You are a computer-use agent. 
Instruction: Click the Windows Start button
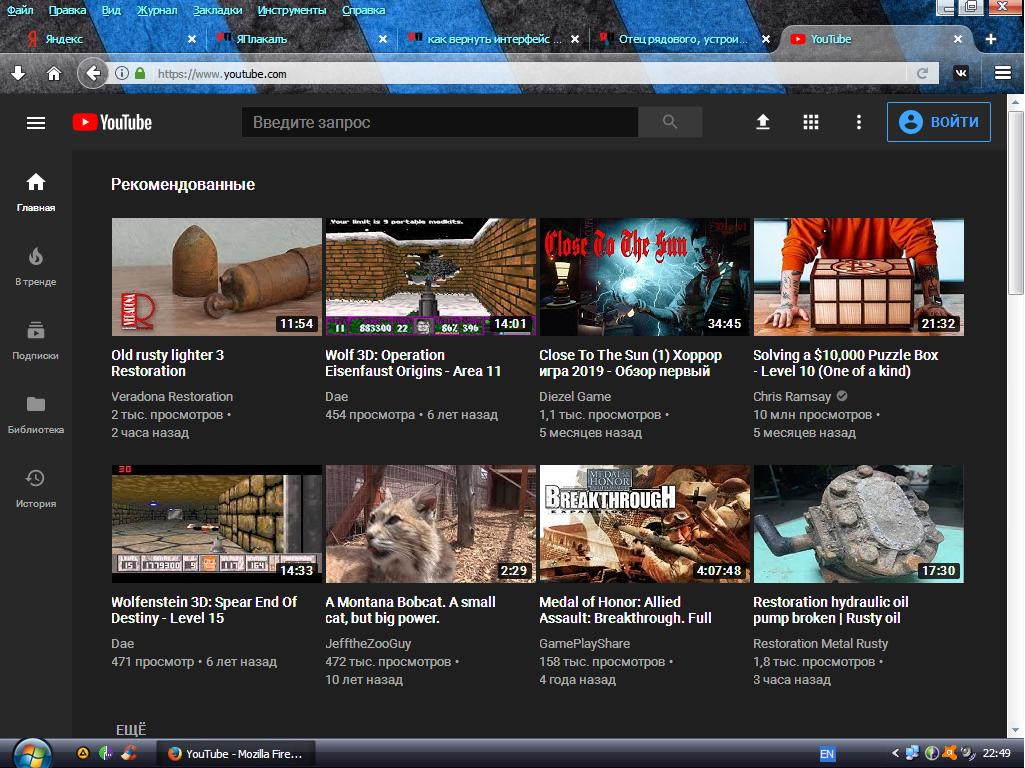(33, 753)
